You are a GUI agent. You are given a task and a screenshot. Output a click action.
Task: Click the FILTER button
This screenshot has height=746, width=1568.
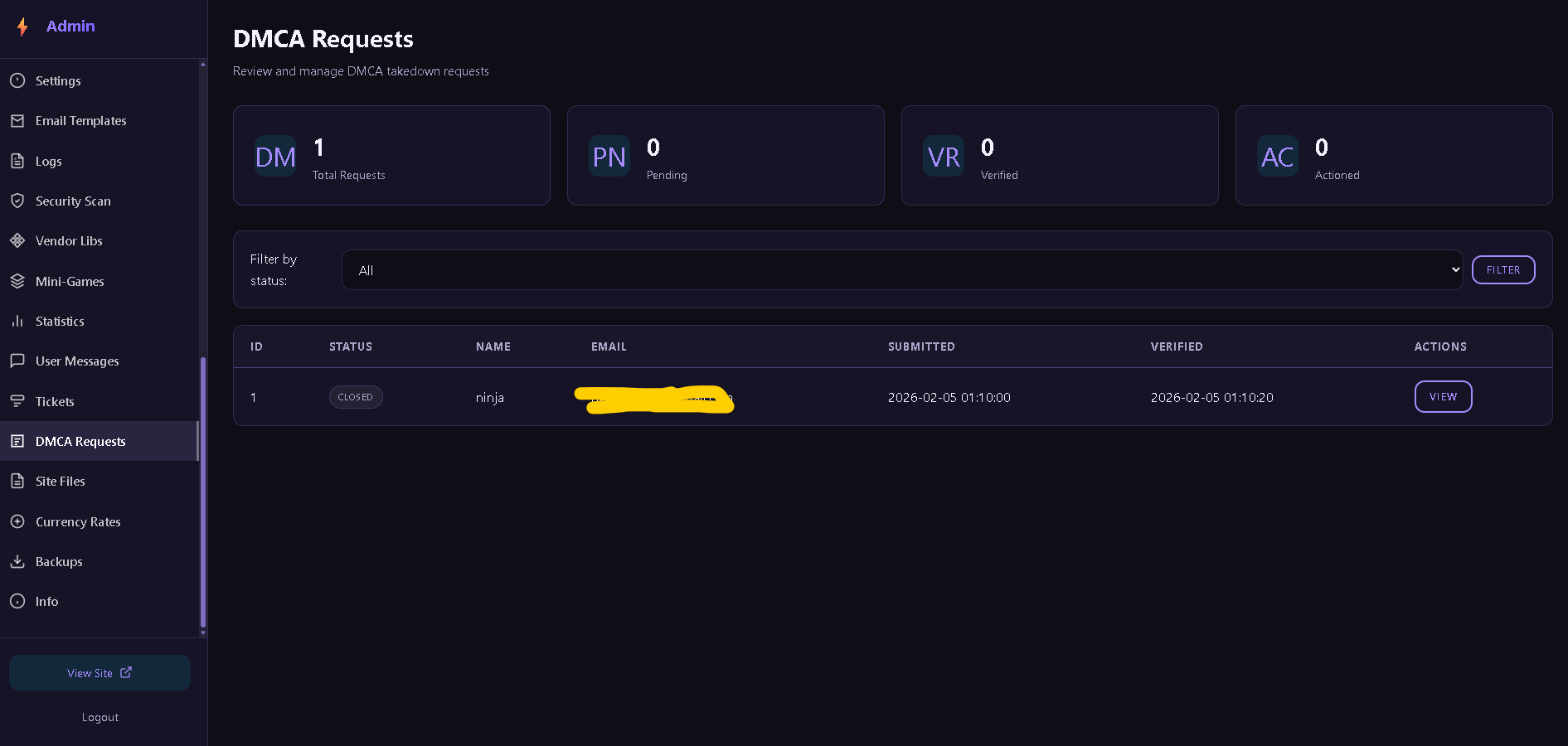(x=1503, y=270)
